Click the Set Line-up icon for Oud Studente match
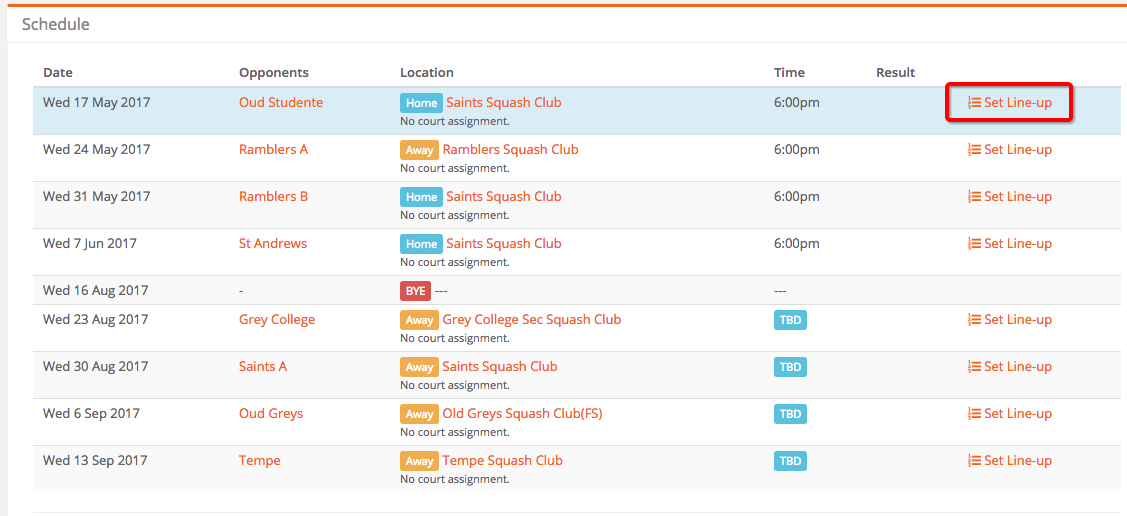 click(x=975, y=103)
